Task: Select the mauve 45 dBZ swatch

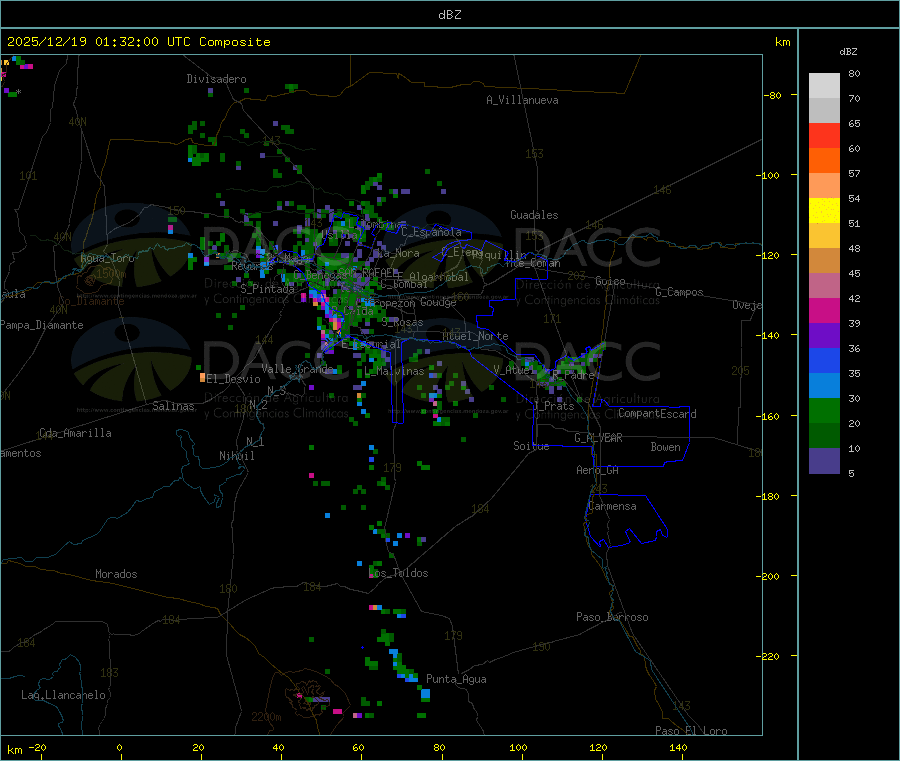Action: pos(824,285)
